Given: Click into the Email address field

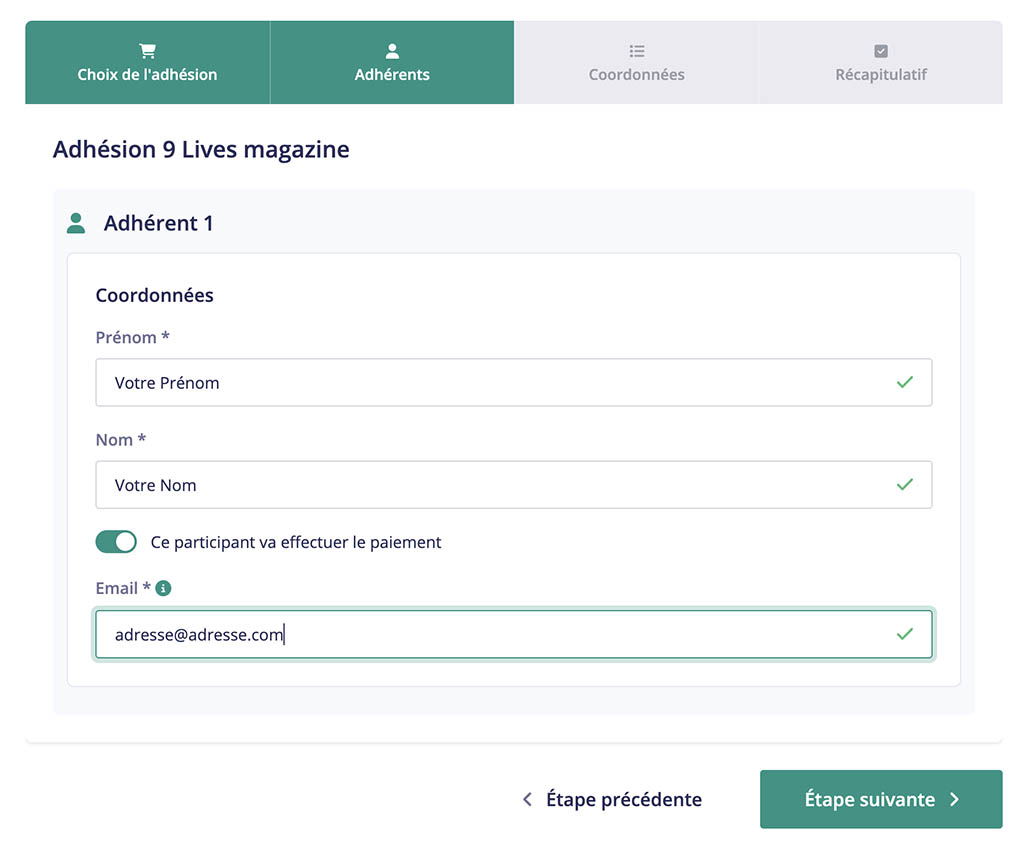Looking at the screenshot, I should (514, 634).
